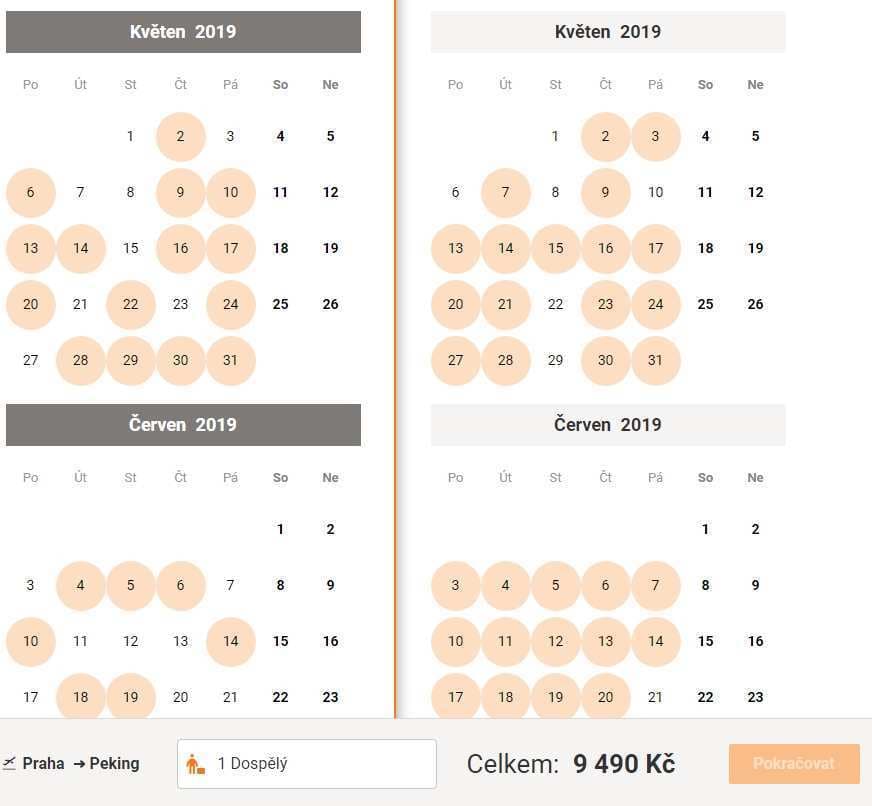The height and width of the screenshot is (806, 872).
Task: Click the Celkem 9 490 Kč total price
Action: coord(571,764)
